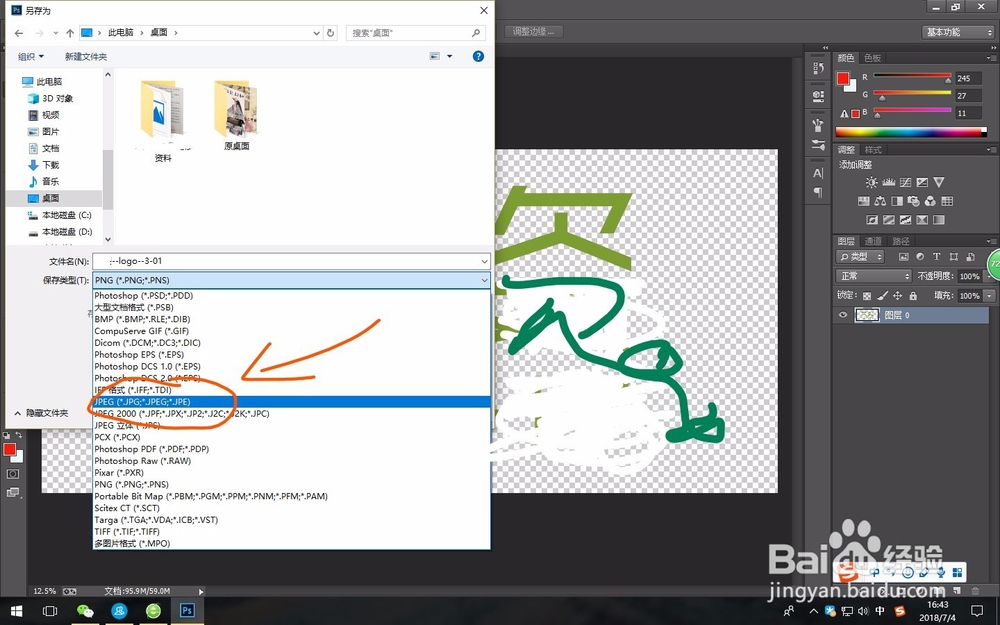Choose Photoshop PDF format from list
The height and width of the screenshot is (625, 1000).
click(x=291, y=449)
